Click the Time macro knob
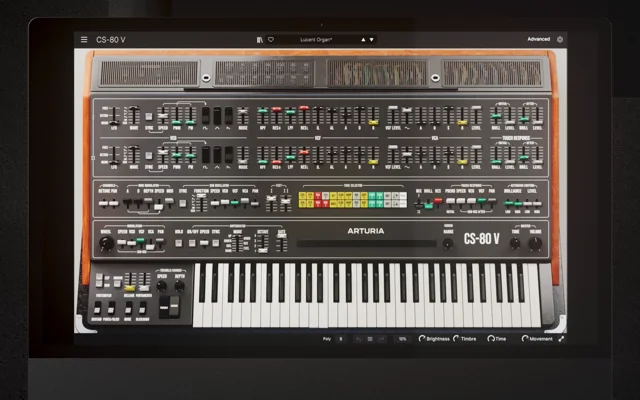Screen dimensions: 640x400 [491, 338]
